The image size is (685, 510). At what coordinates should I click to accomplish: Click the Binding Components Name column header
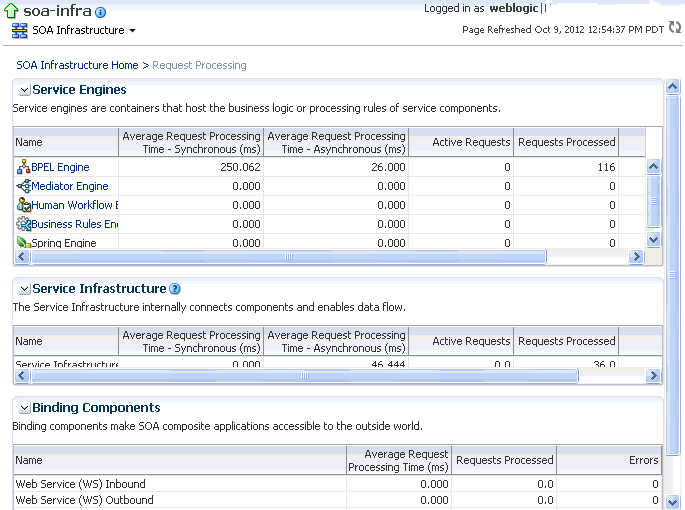[x=180, y=460]
